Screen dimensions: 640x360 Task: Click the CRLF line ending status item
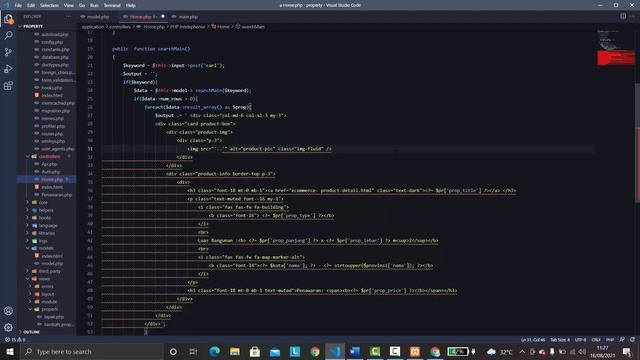tap(596, 340)
